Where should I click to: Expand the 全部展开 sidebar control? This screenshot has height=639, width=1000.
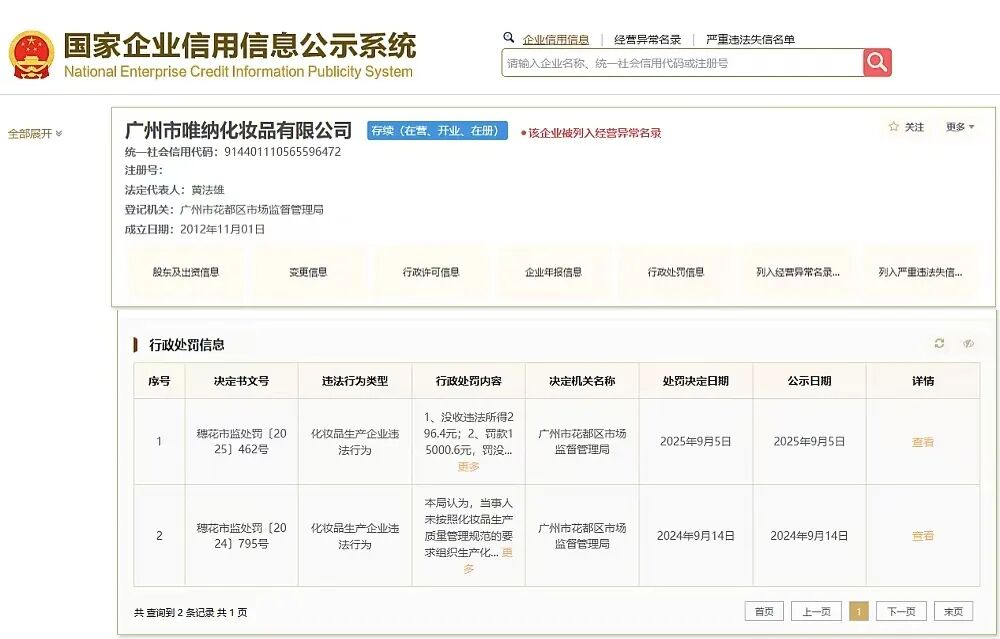coord(34,133)
